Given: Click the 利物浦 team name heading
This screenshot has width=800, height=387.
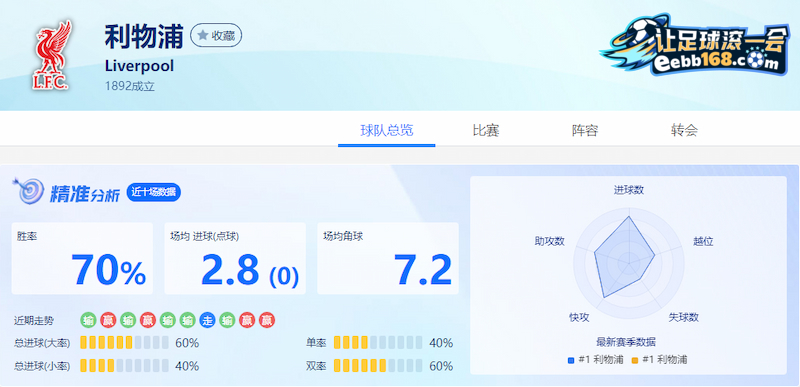Looking at the screenshot, I should [x=144, y=37].
